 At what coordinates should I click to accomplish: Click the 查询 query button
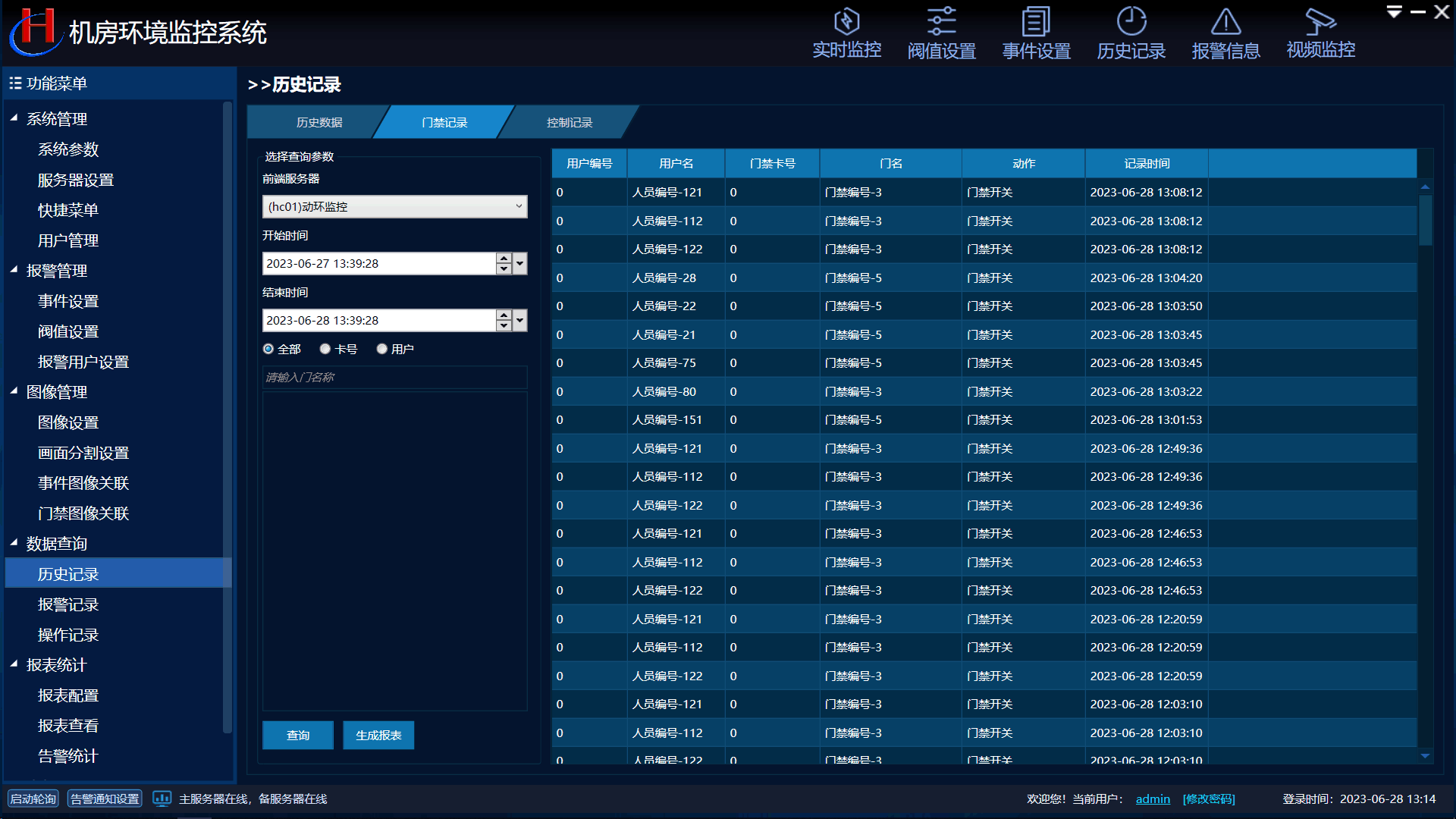point(298,735)
